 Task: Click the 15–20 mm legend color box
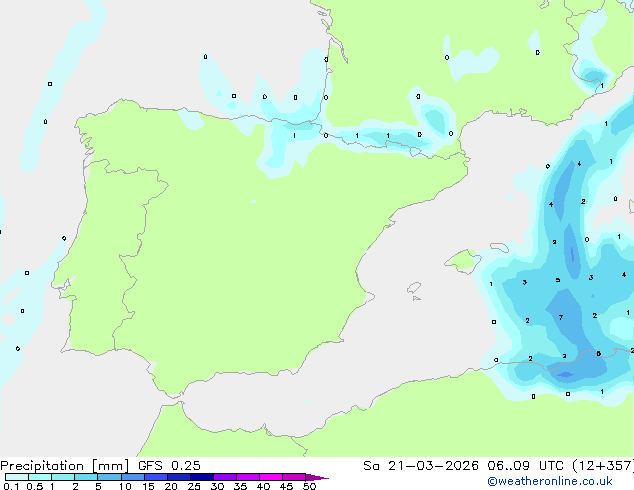point(155,477)
